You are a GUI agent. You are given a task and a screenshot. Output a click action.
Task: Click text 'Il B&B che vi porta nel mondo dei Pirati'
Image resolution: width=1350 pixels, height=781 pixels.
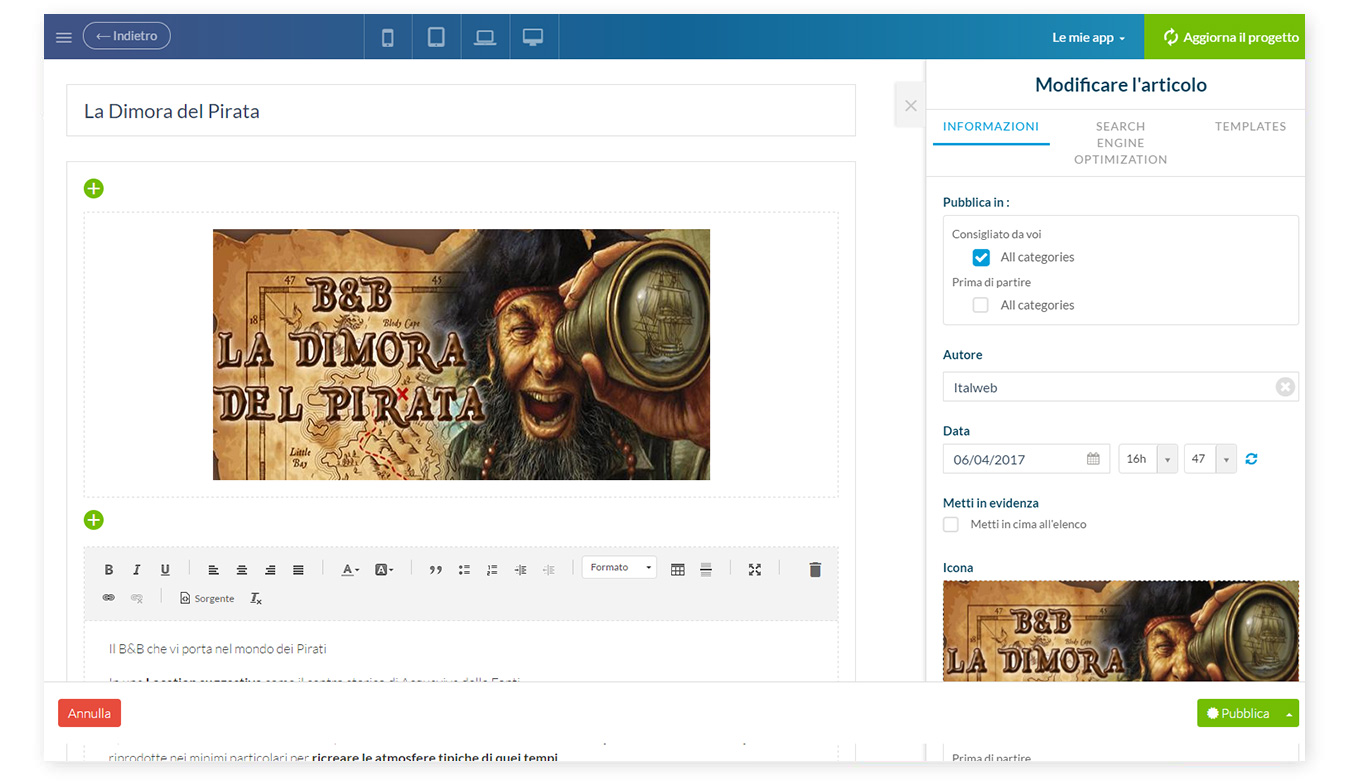[x=218, y=649]
